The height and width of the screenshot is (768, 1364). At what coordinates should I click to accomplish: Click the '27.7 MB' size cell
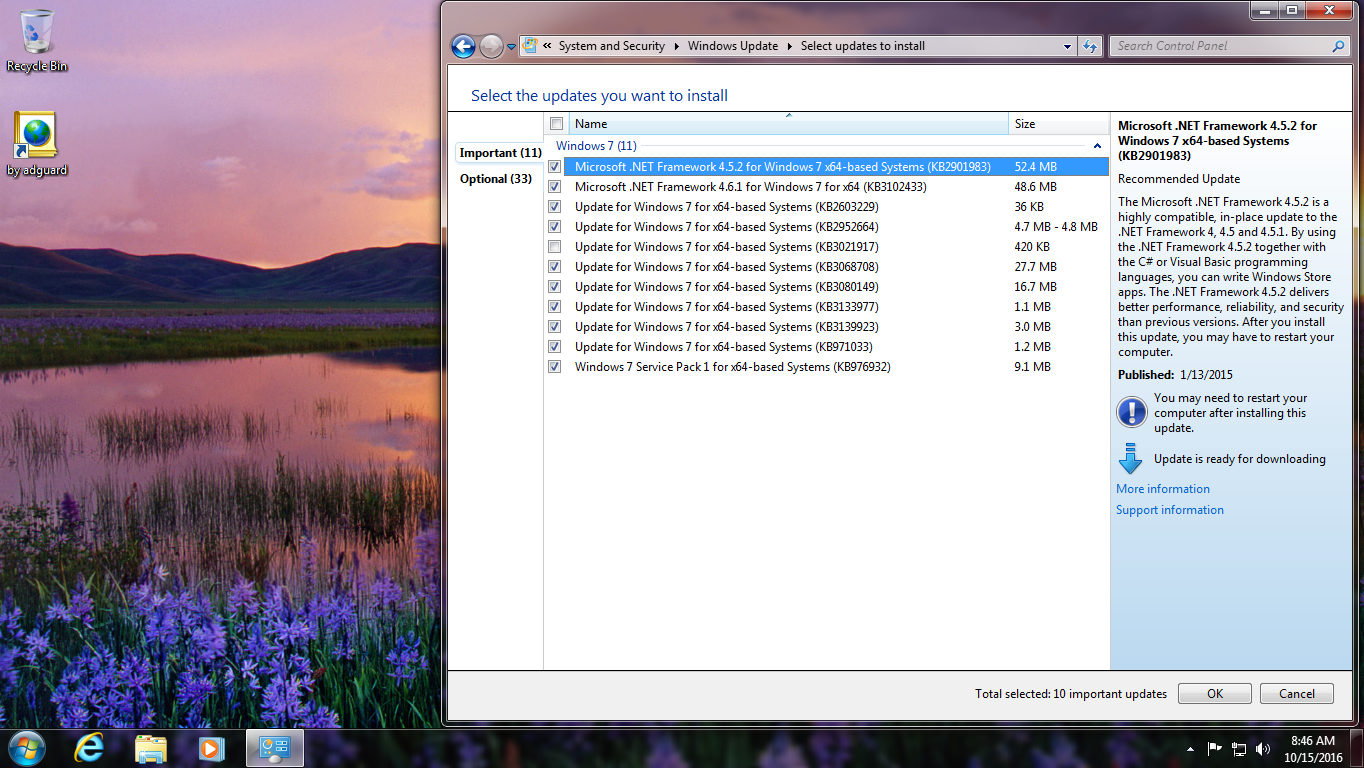tap(1036, 267)
